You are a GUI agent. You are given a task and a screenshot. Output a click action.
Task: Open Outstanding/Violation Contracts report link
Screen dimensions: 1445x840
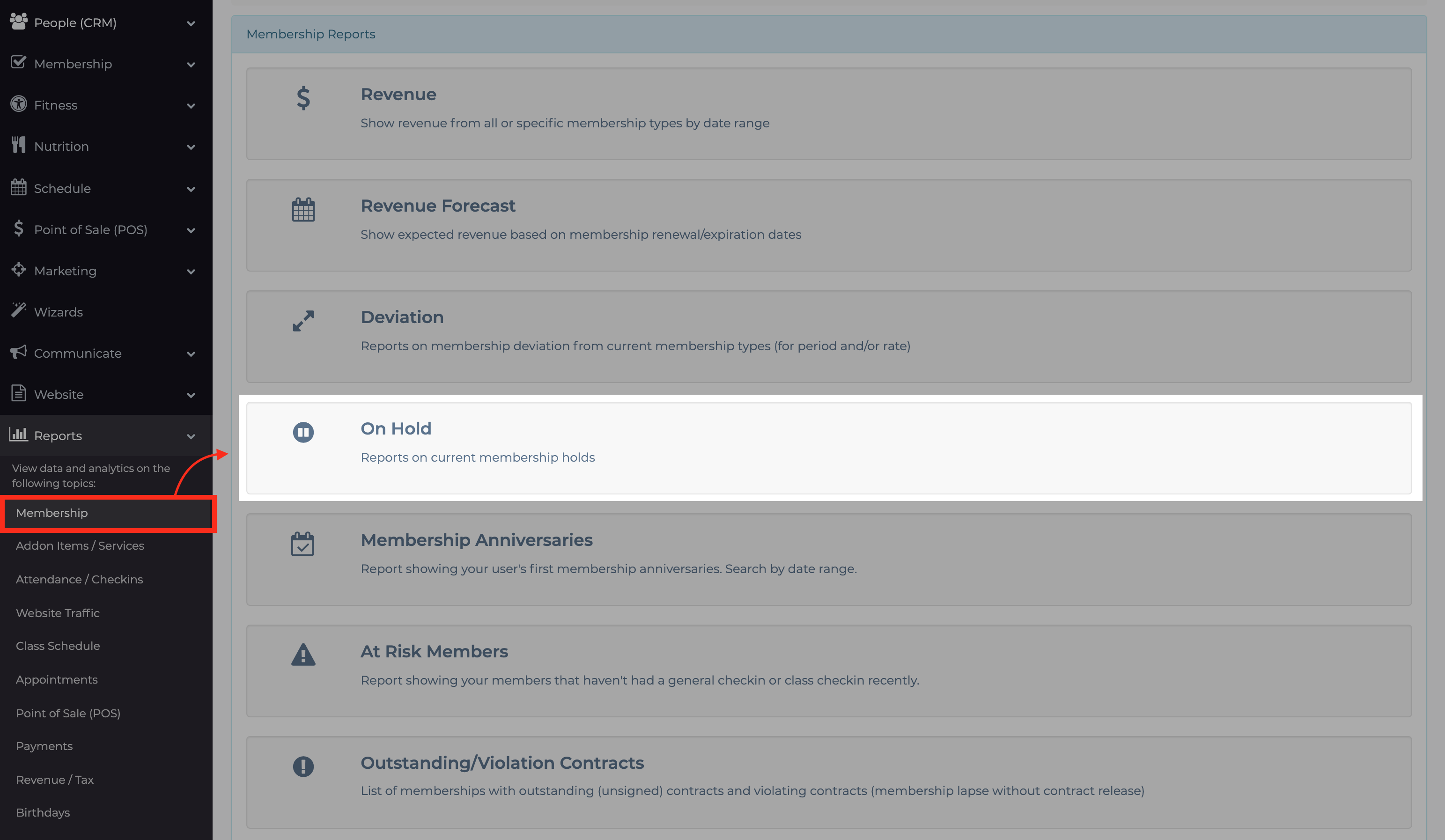[x=502, y=763]
